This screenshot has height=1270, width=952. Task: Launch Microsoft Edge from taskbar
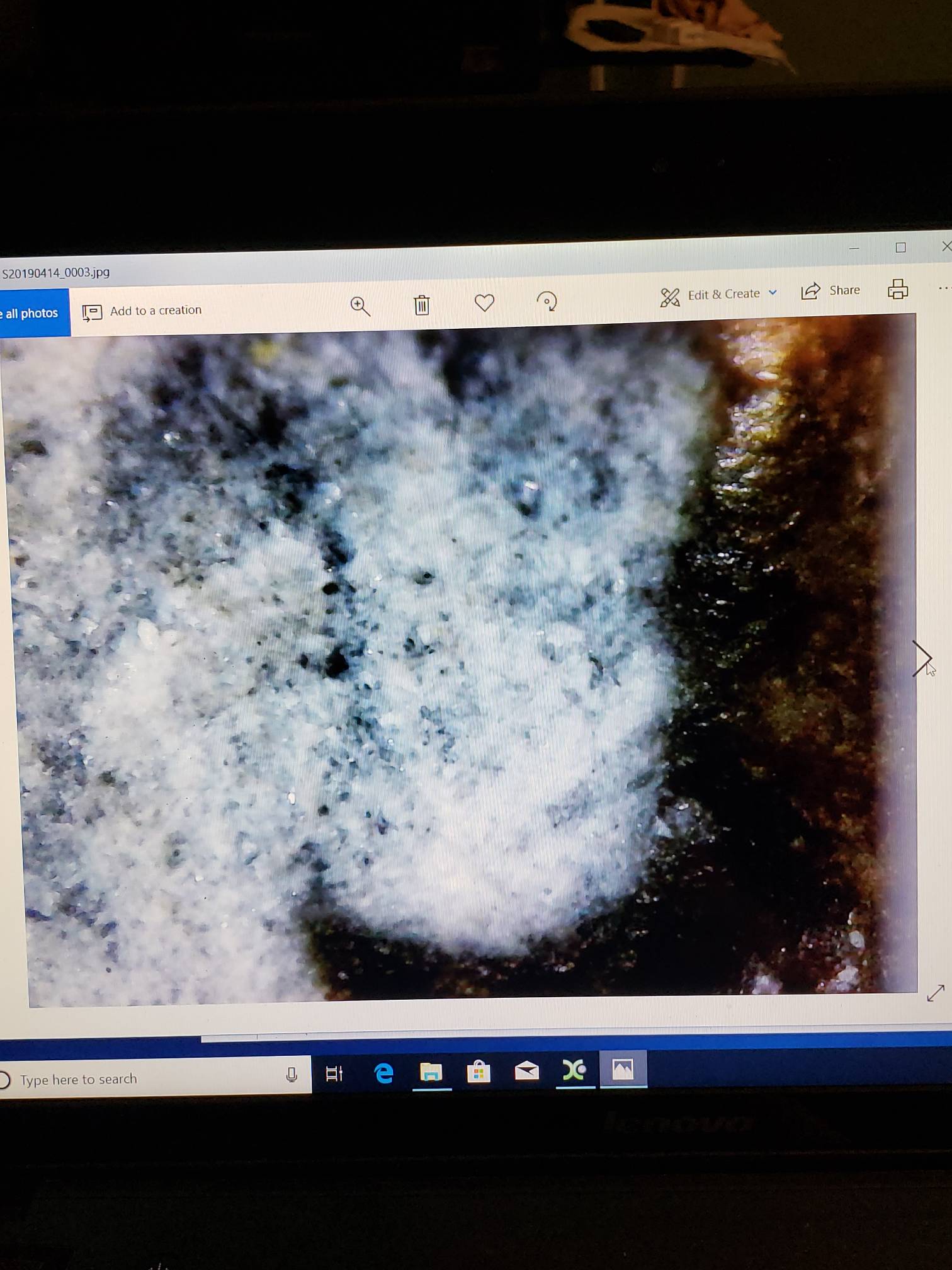click(x=383, y=1073)
